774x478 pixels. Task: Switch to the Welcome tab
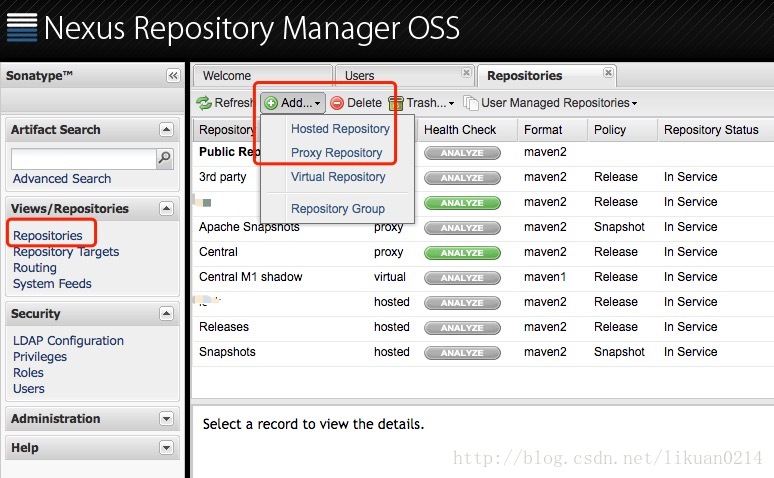262,76
